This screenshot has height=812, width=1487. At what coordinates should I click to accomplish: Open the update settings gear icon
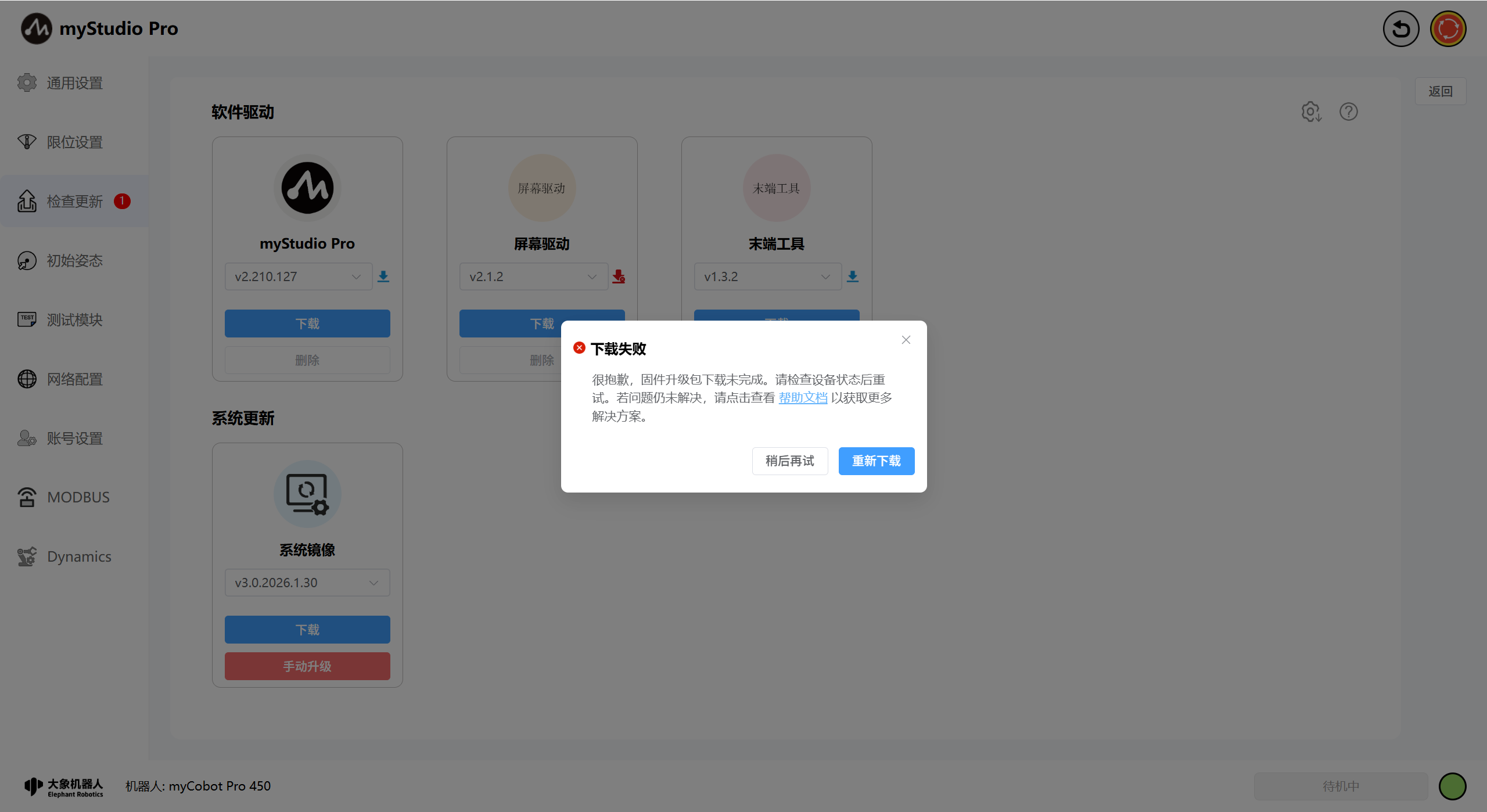[x=1311, y=112]
